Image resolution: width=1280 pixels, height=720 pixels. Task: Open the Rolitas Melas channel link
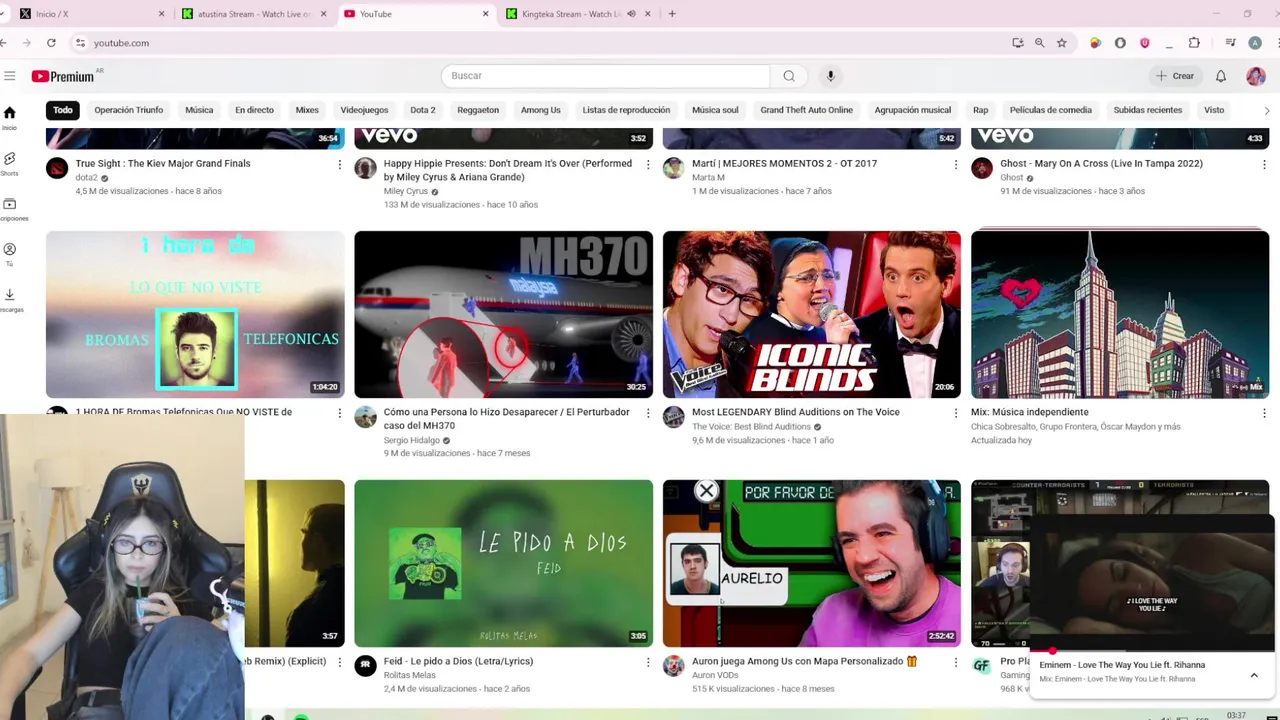pos(409,675)
